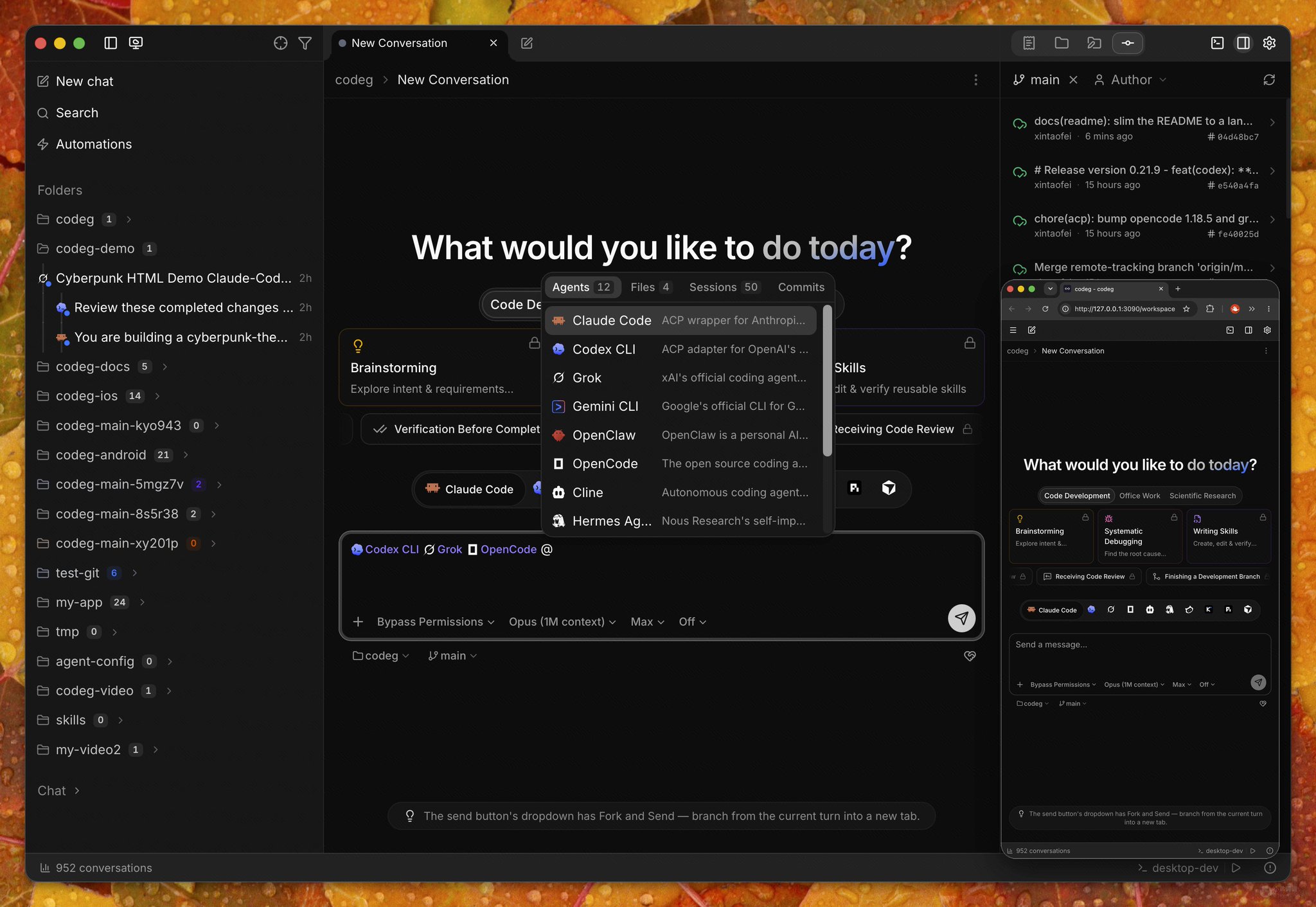Screen dimensions: 1316x907
Task: Click the agents popup scrollbar
Action: pos(827,381)
